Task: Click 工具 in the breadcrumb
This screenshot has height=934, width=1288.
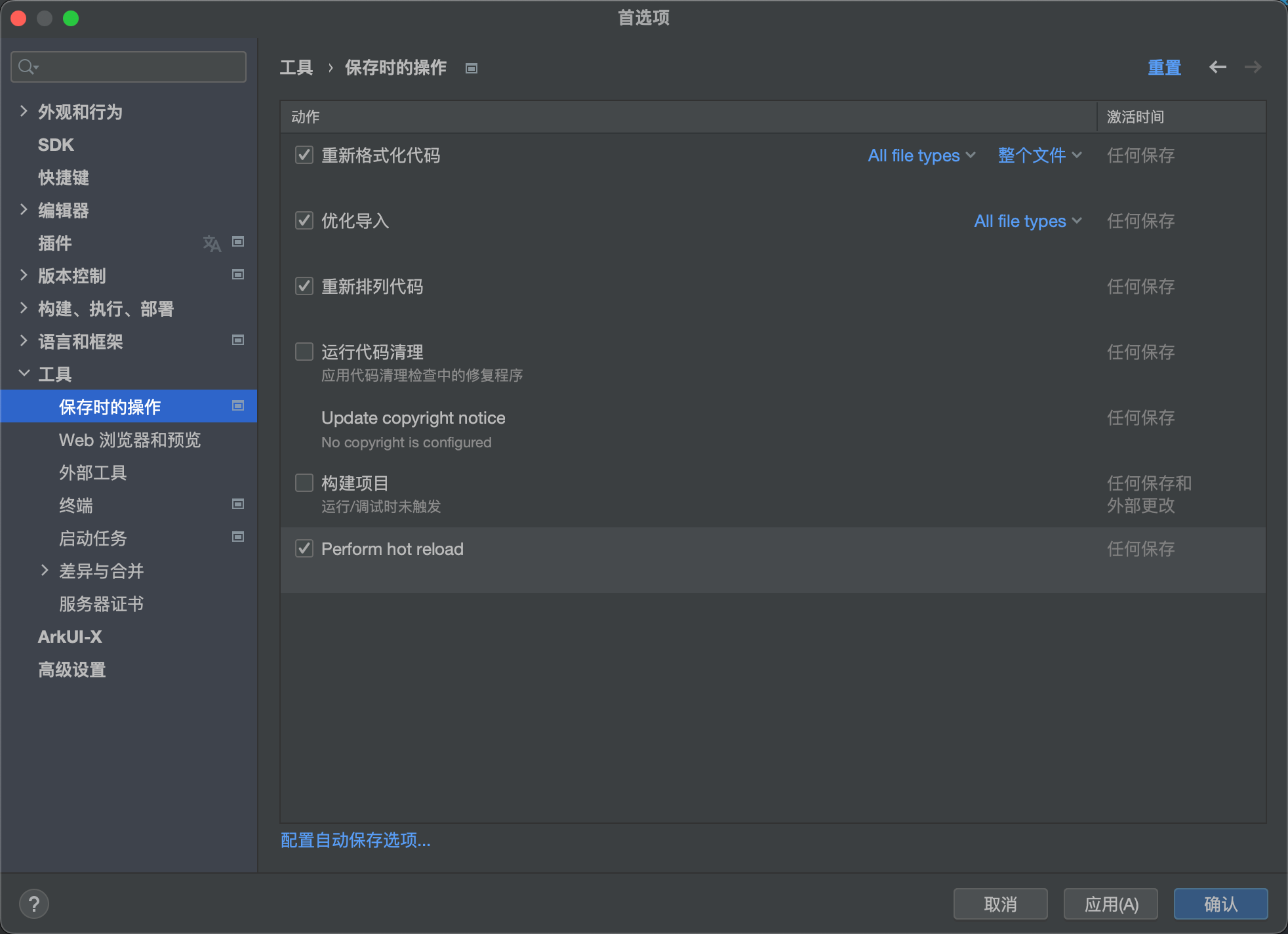Action: [296, 68]
